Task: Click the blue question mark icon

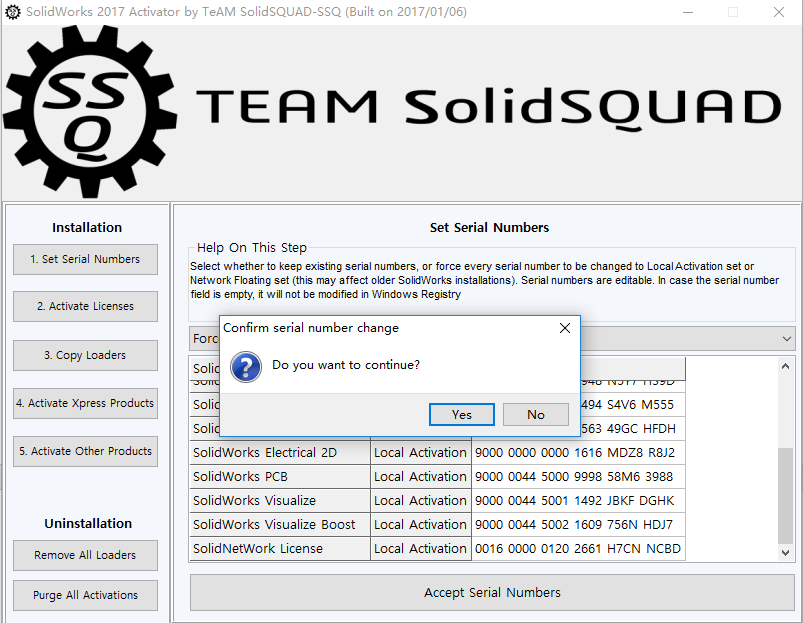Action: 246,367
